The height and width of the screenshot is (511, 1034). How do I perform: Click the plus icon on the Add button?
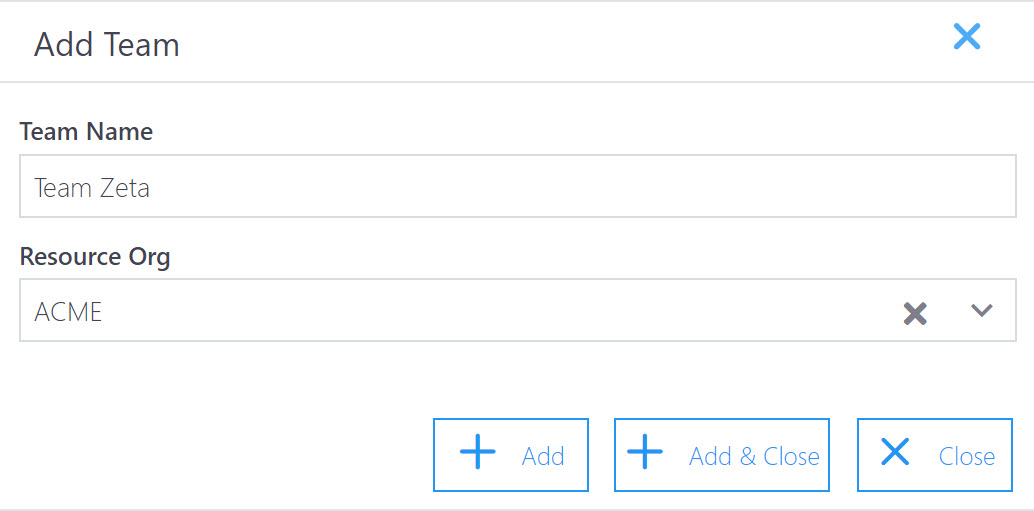point(478,453)
